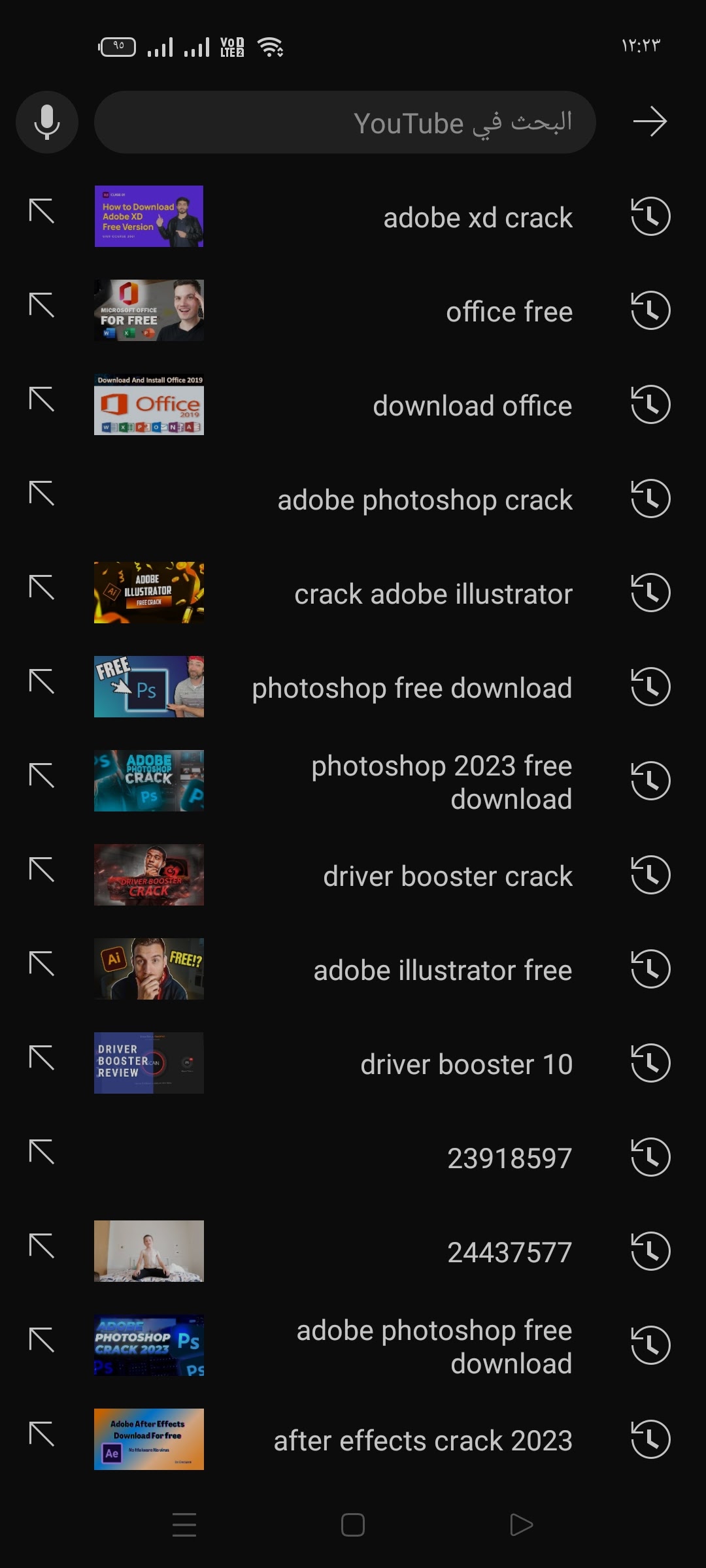
Task: Tap history clock icon for '24437577'
Action: pyautogui.click(x=650, y=1251)
